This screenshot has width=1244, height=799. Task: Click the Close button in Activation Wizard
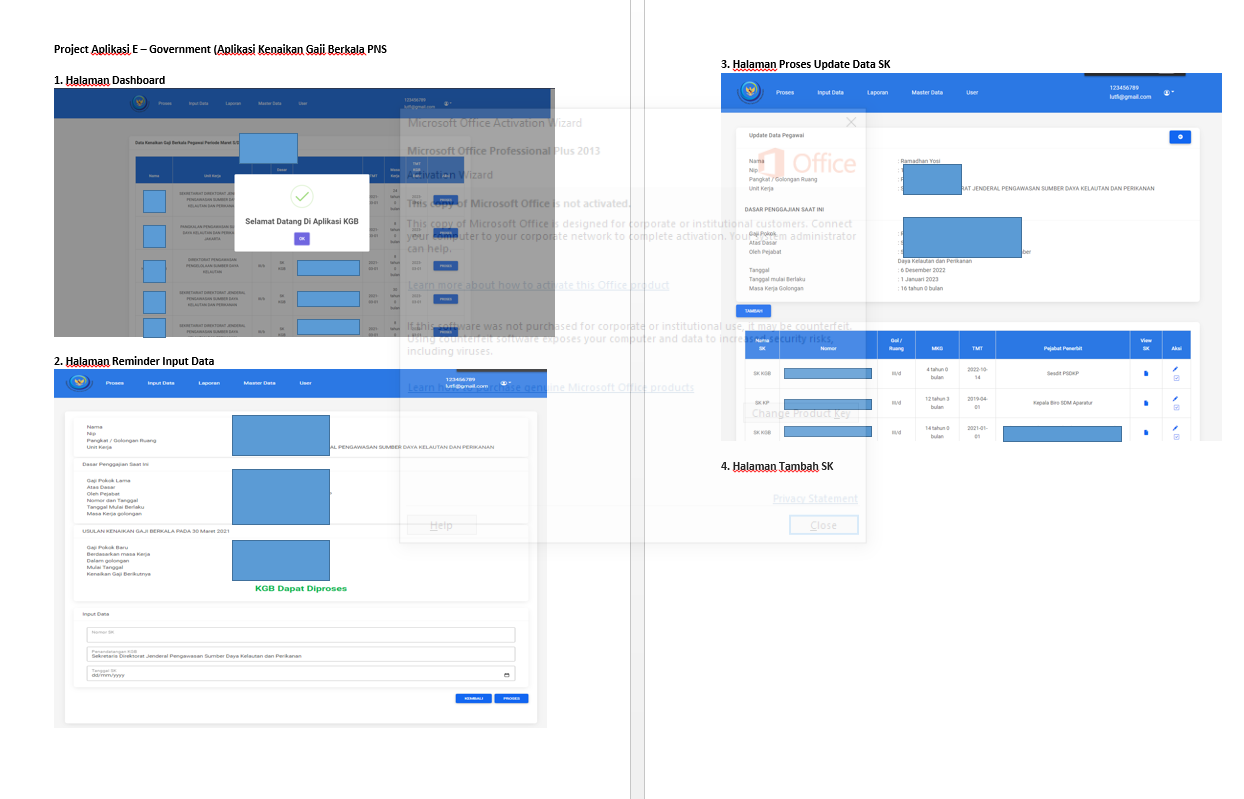823,525
